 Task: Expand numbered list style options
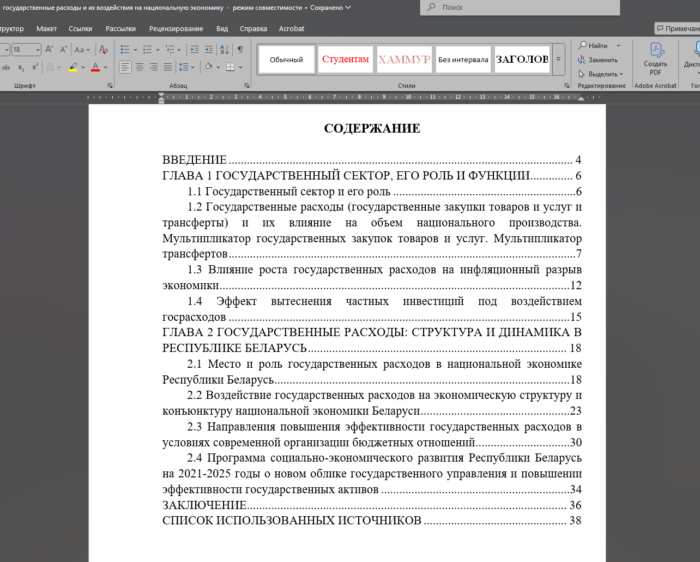pyautogui.click(x=158, y=50)
